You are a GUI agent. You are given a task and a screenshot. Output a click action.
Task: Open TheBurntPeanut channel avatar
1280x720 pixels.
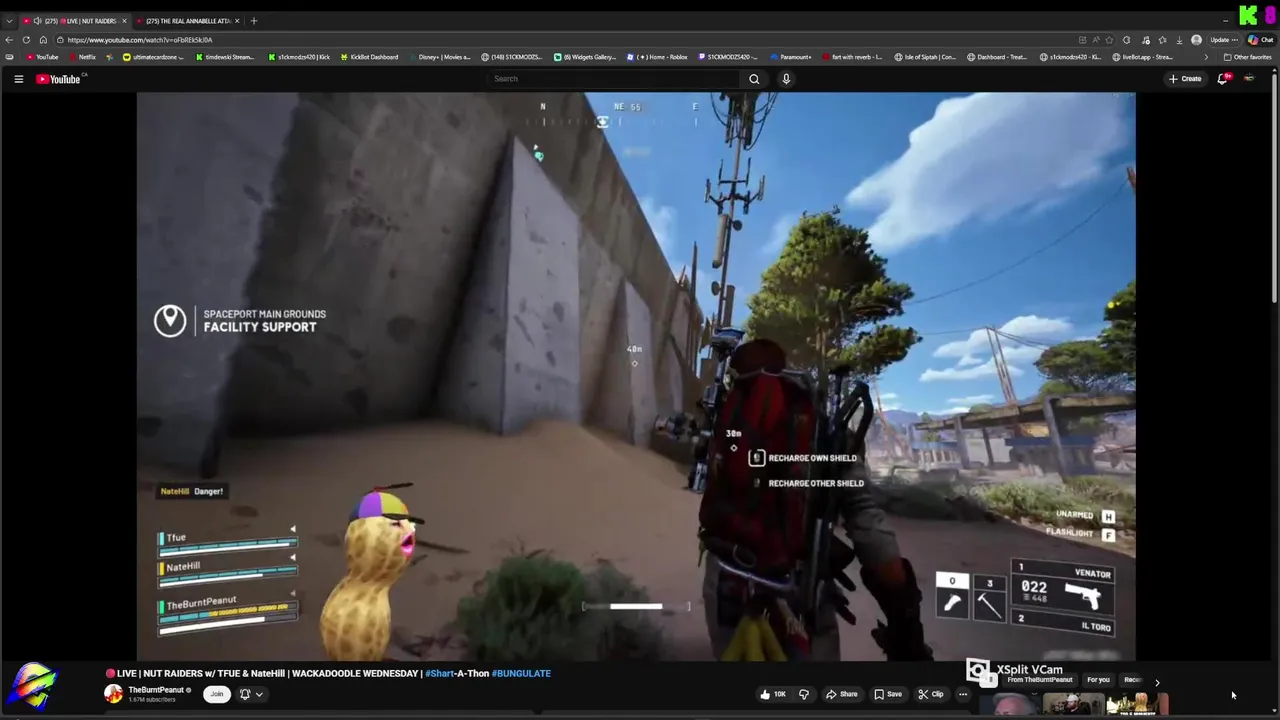[x=114, y=694]
